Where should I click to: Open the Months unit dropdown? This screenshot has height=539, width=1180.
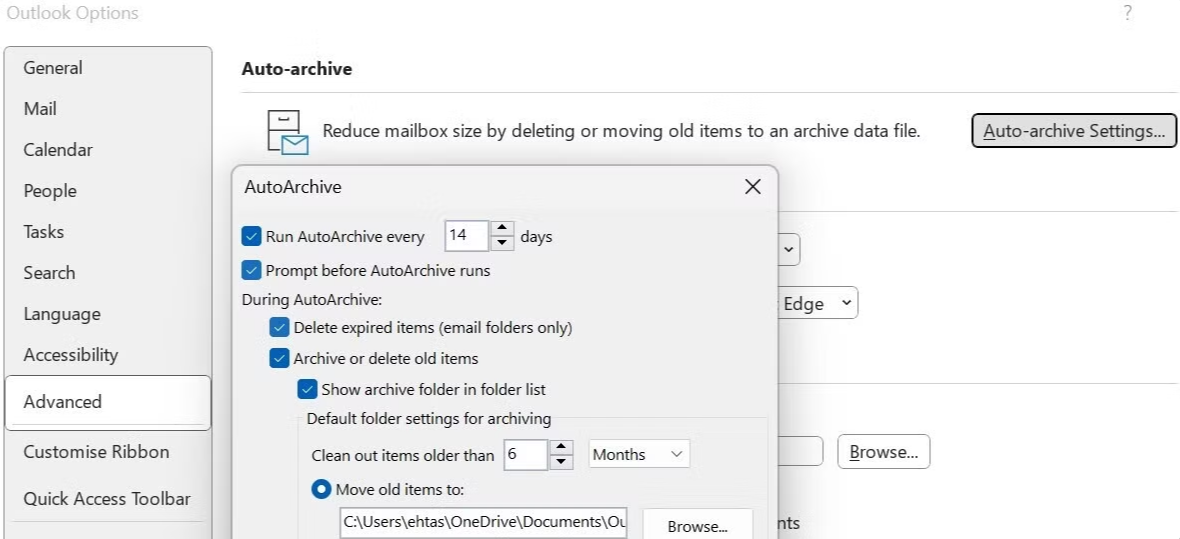tap(639, 454)
